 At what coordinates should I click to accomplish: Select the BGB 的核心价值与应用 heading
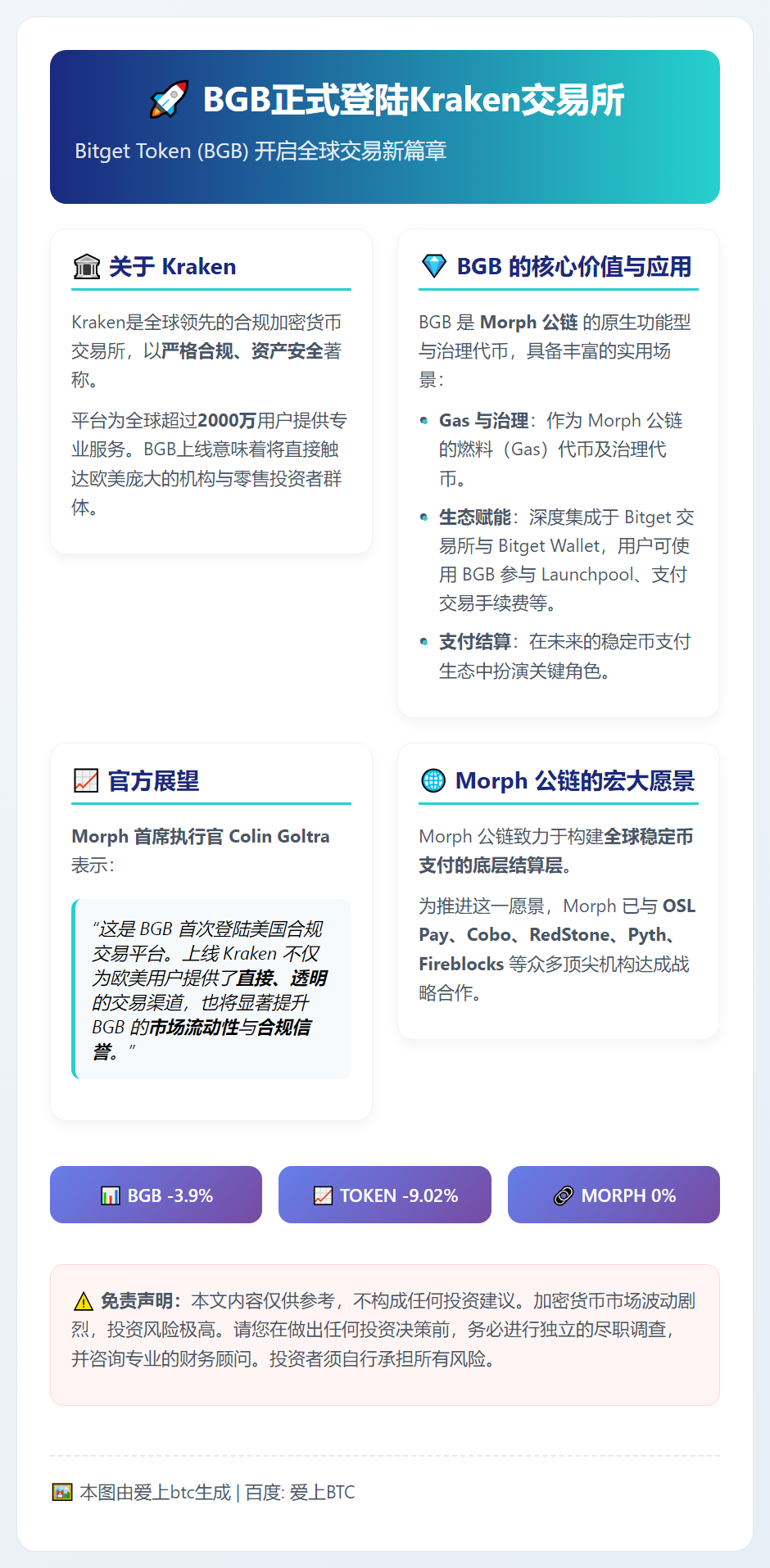pos(573,267)
